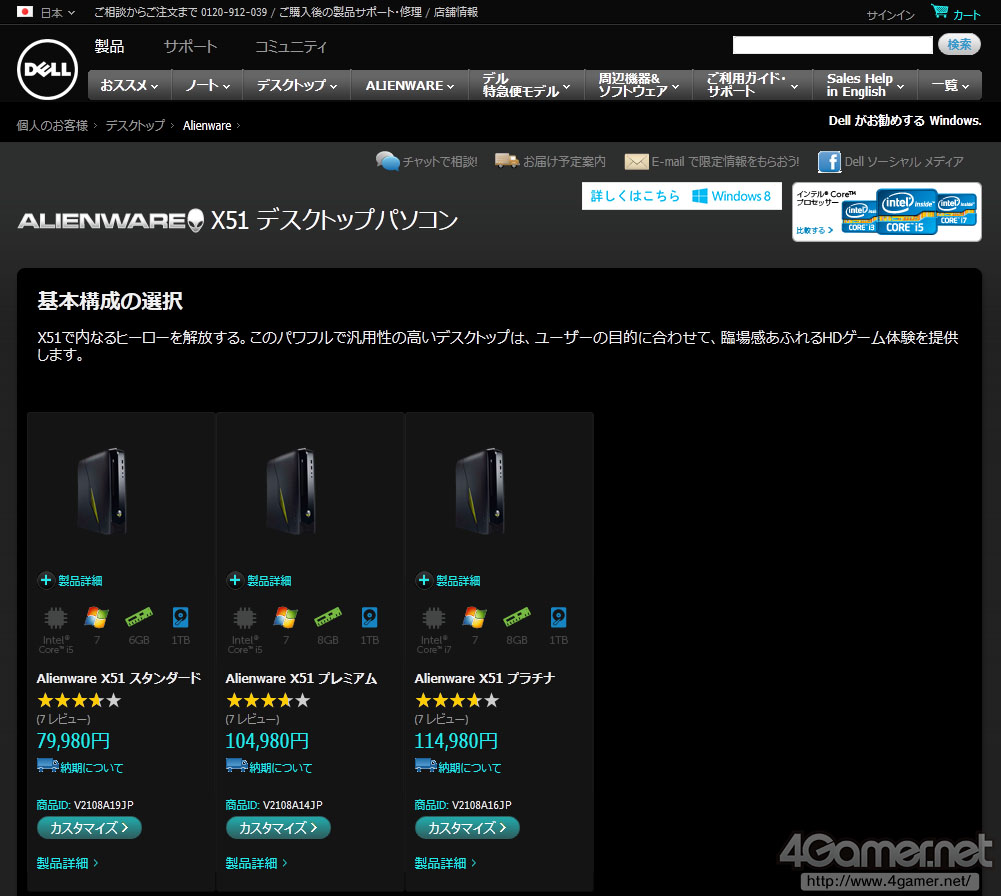Viewport: 1001px width, 896px height.
Task: Click (7 レビュー) under X51 プレミアム
Action: click(252, 719)
